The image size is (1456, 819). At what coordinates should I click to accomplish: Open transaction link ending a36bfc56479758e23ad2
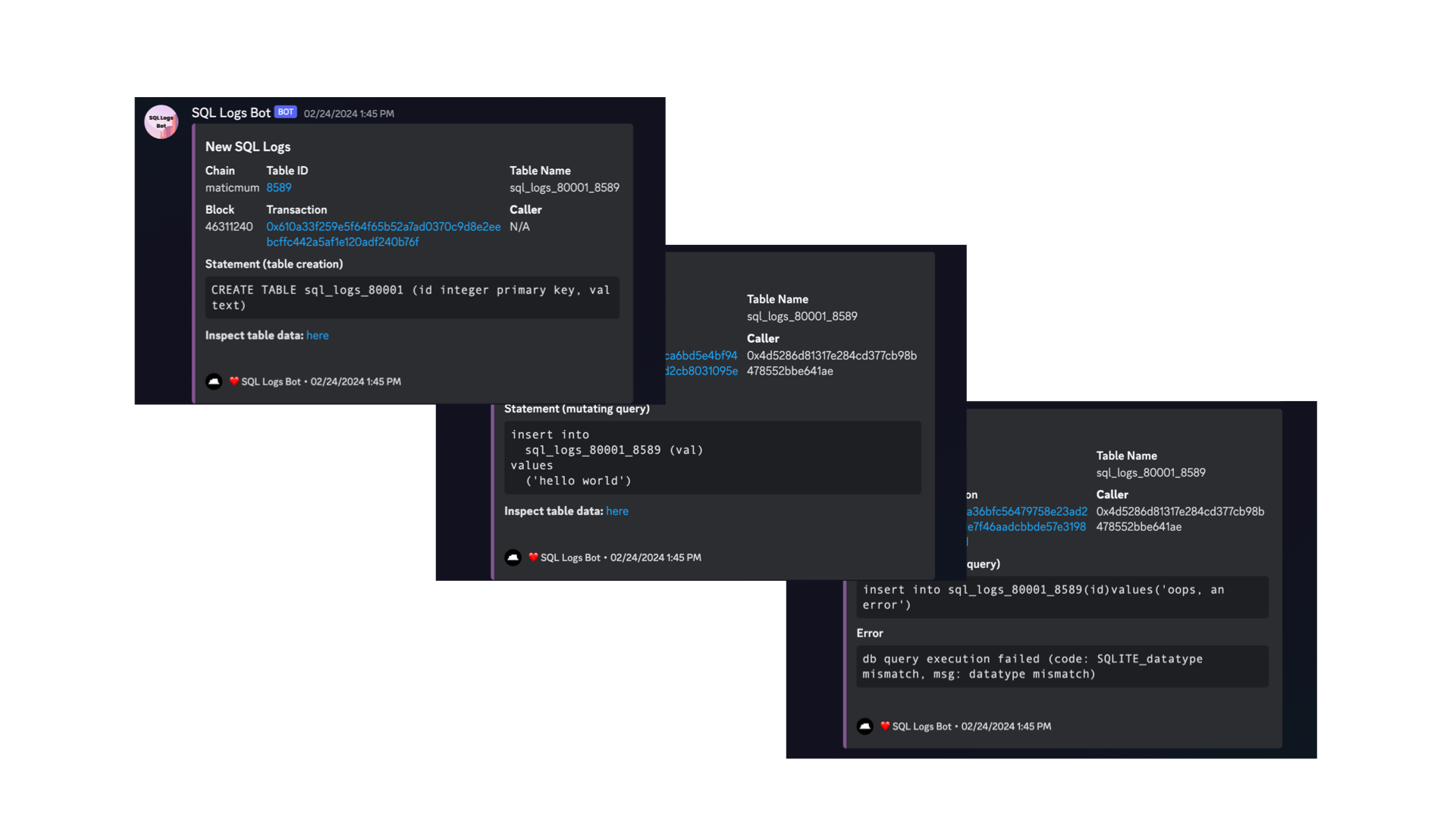coord(1027,512)
